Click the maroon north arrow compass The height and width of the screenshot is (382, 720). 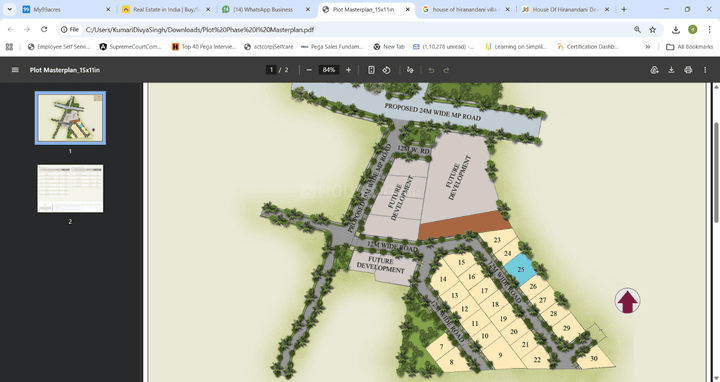pos(627,301)
